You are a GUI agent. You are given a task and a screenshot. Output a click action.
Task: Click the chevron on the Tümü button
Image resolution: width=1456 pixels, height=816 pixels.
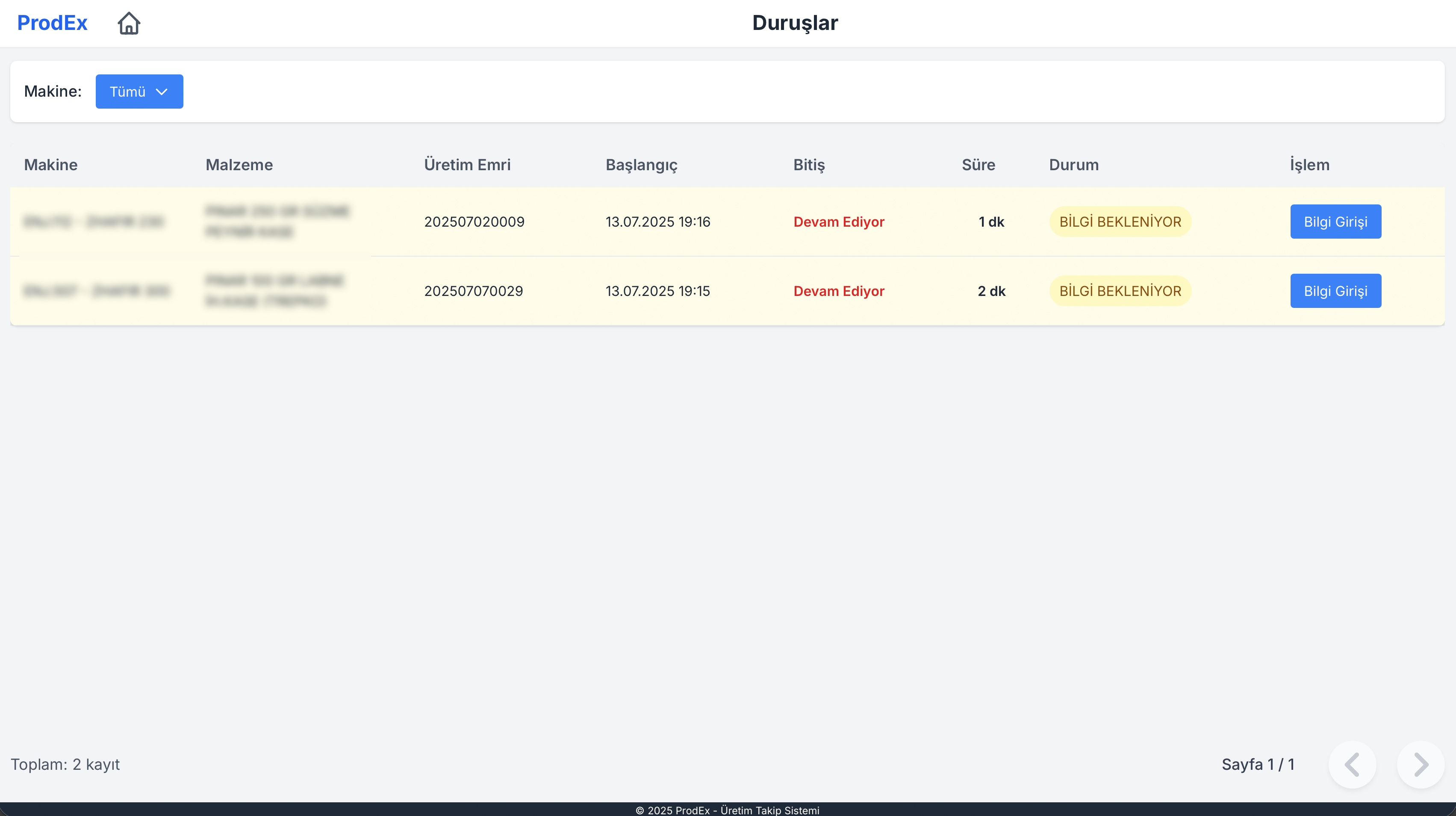click(x=162, y=91)
